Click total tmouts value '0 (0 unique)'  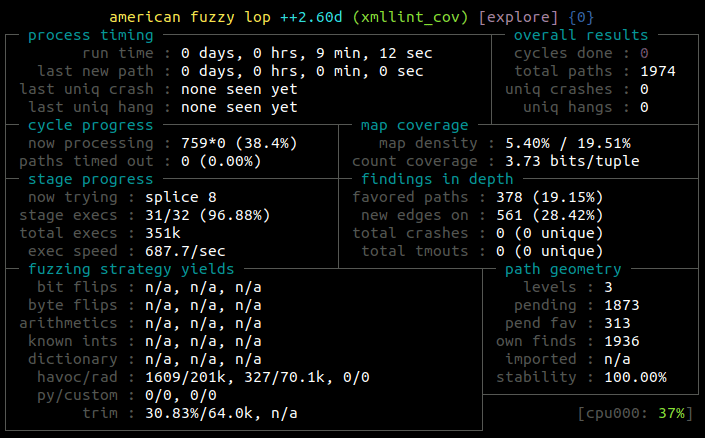549,251
